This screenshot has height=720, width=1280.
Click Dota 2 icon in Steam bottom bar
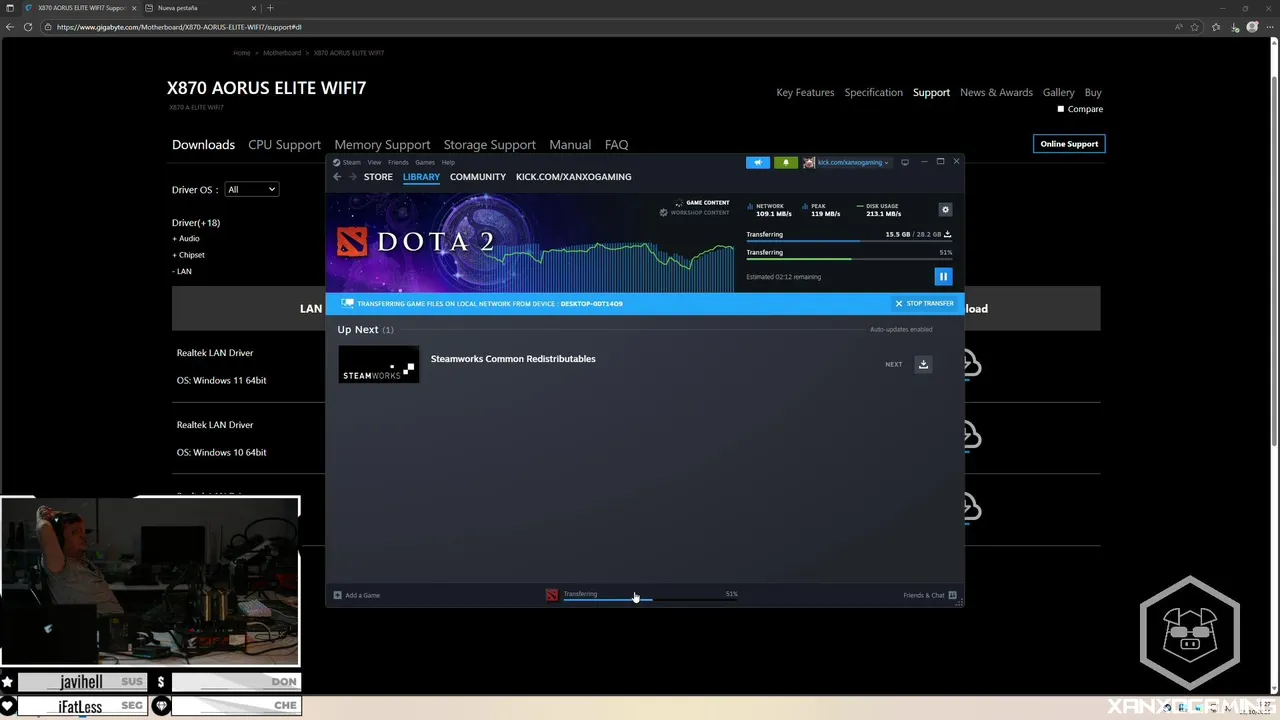coord(551,595)
